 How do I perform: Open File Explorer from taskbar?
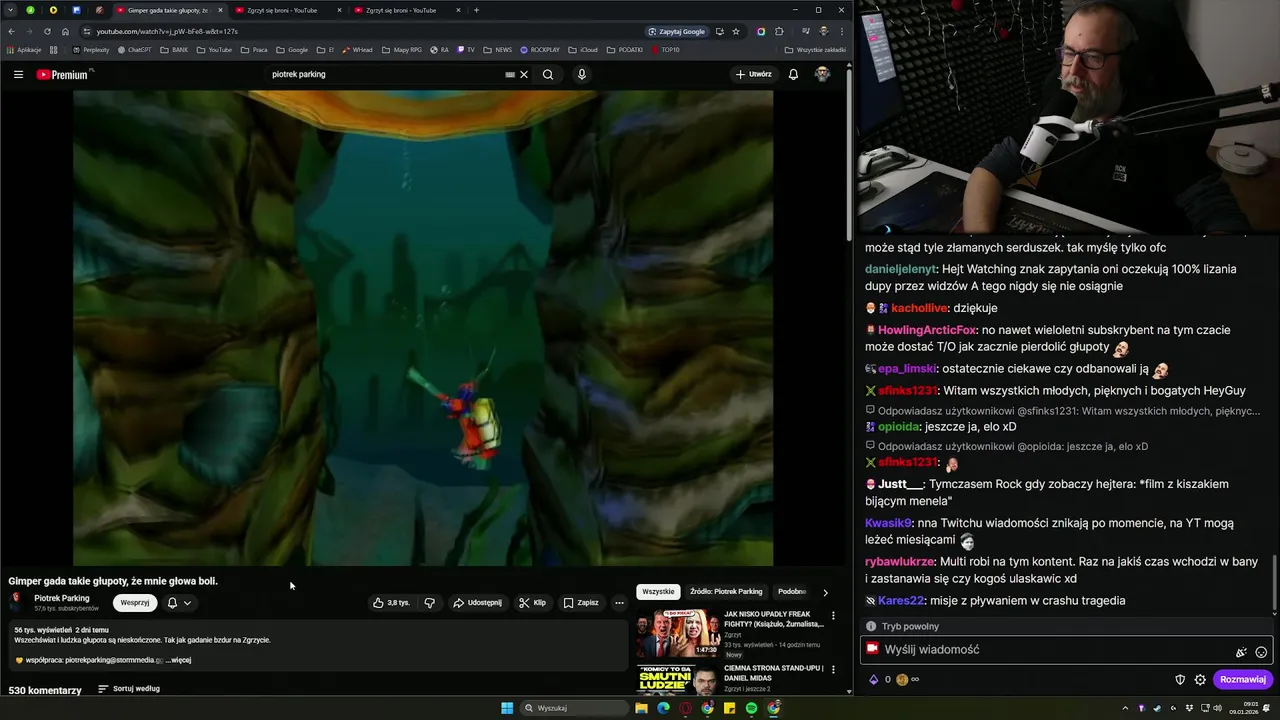pyautogui.click(x=641, y=708)
